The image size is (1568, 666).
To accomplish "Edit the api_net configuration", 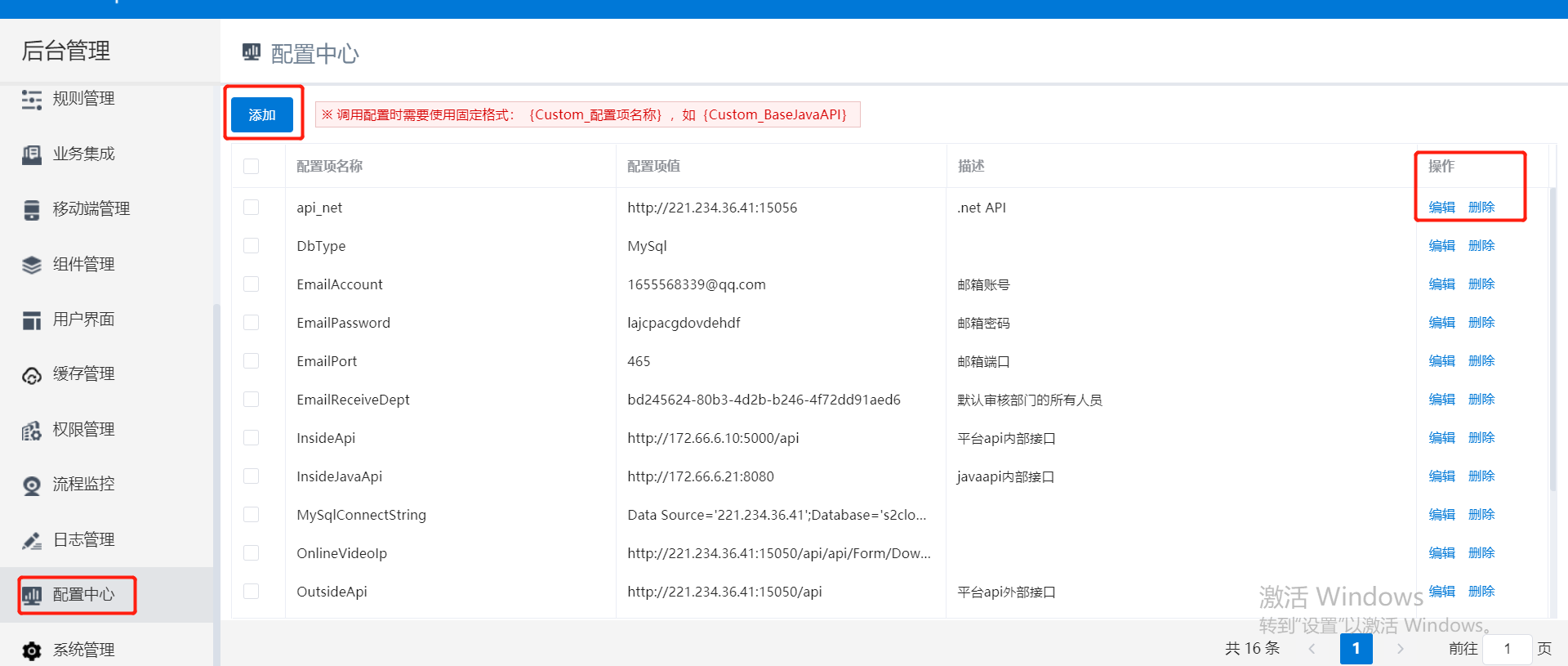I will (1441, 208).
